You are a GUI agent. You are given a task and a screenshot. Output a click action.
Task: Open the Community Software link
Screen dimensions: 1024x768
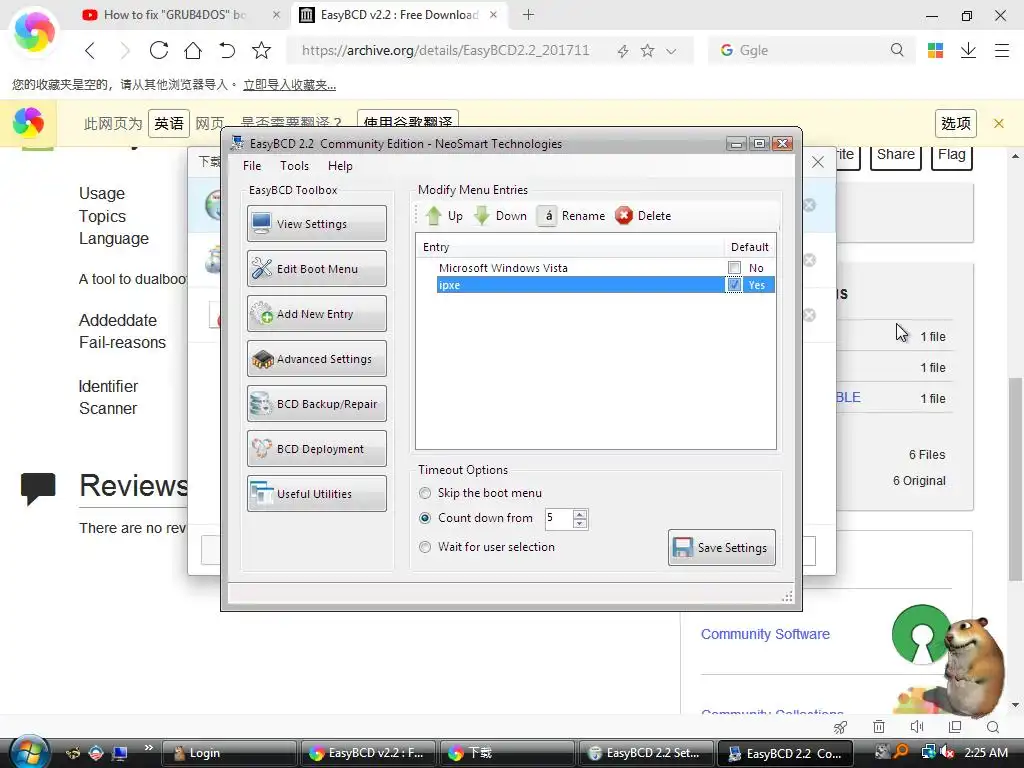(x=765, y=634)
